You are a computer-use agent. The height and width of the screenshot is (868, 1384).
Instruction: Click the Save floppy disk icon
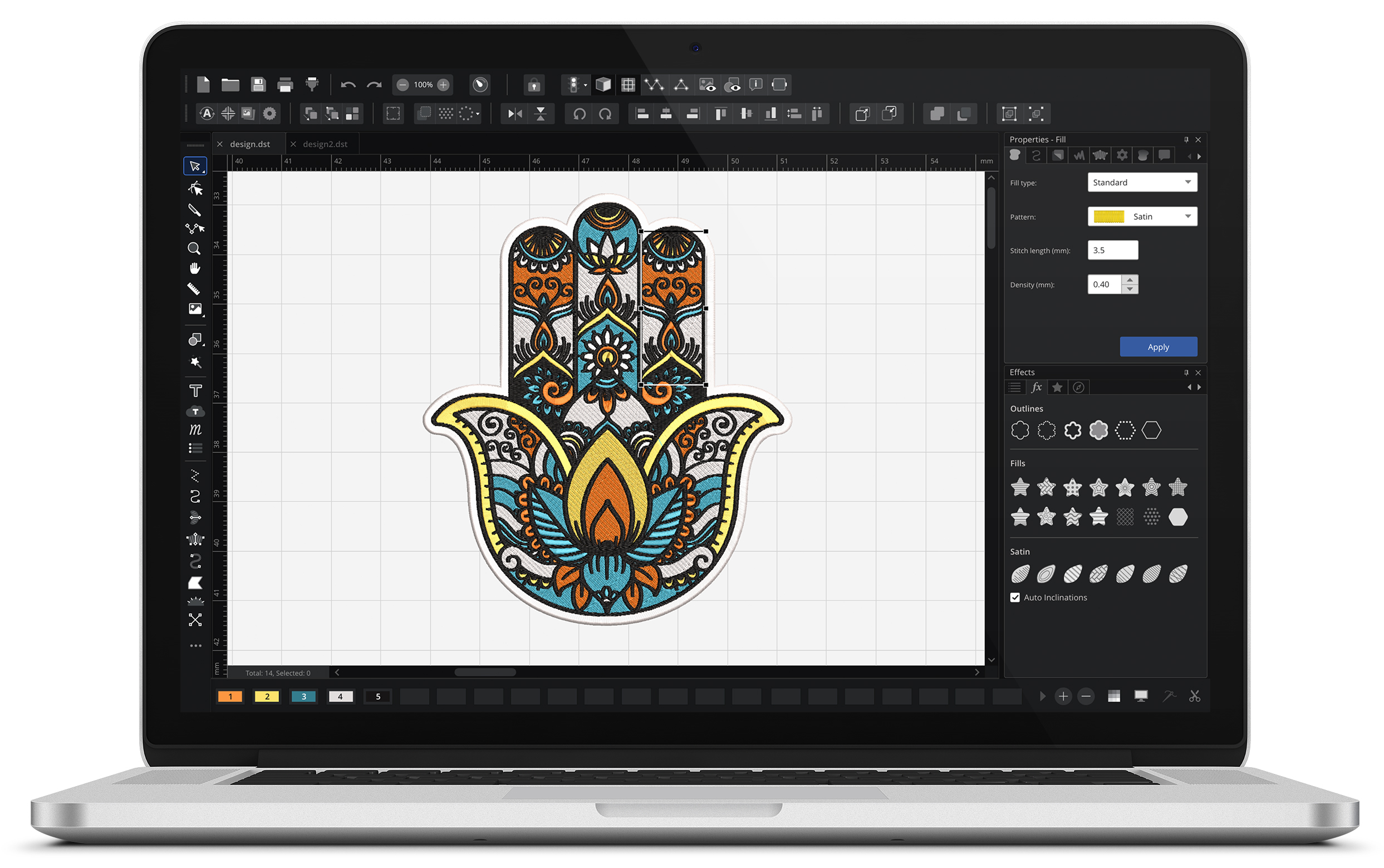pyautogui.click(x=258, y=85)
